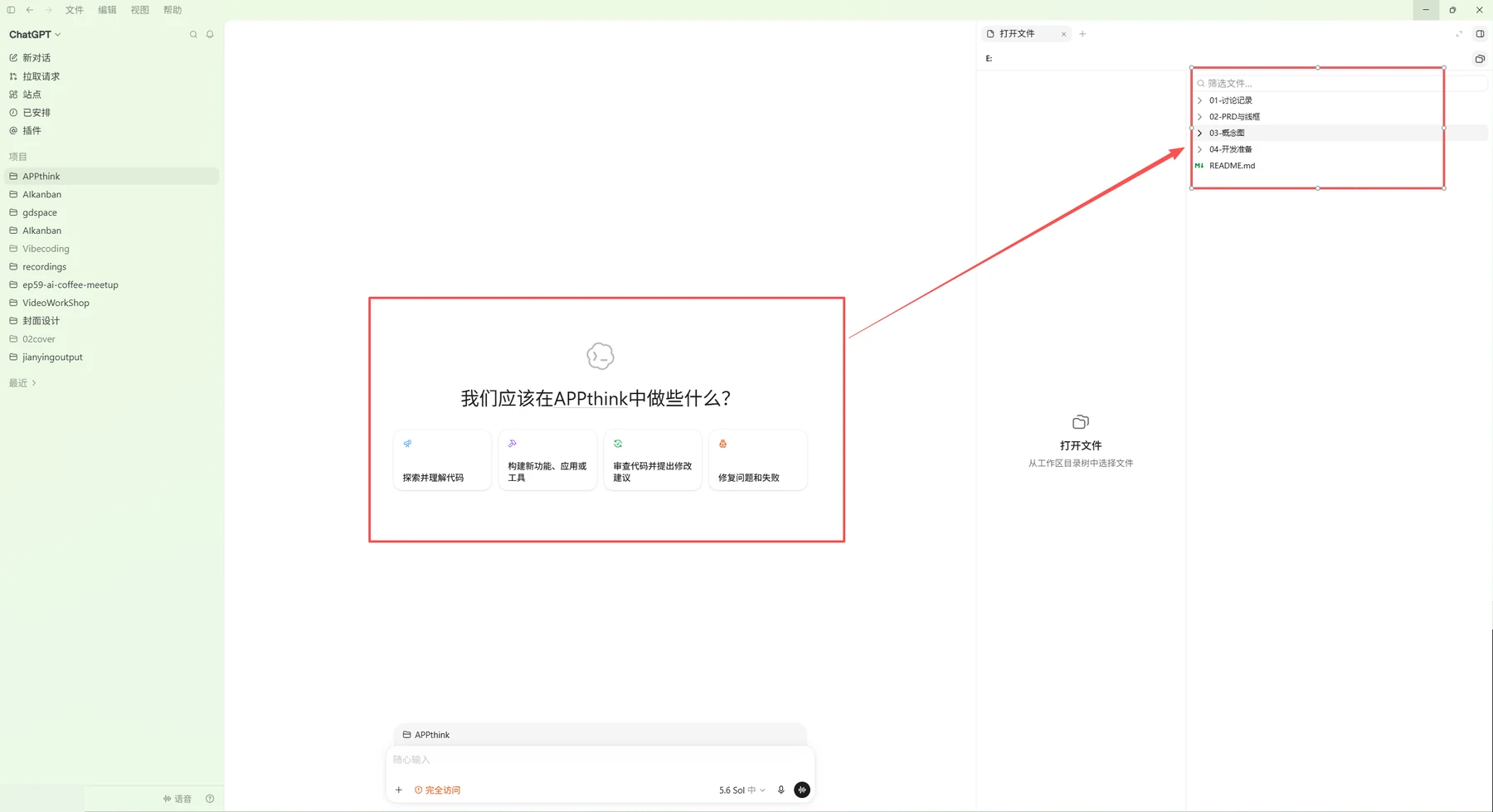Click the 打开文件 folder icon in panel
The width and height of the screenshot is (1493, 812).
click(x=1081, y=422)
